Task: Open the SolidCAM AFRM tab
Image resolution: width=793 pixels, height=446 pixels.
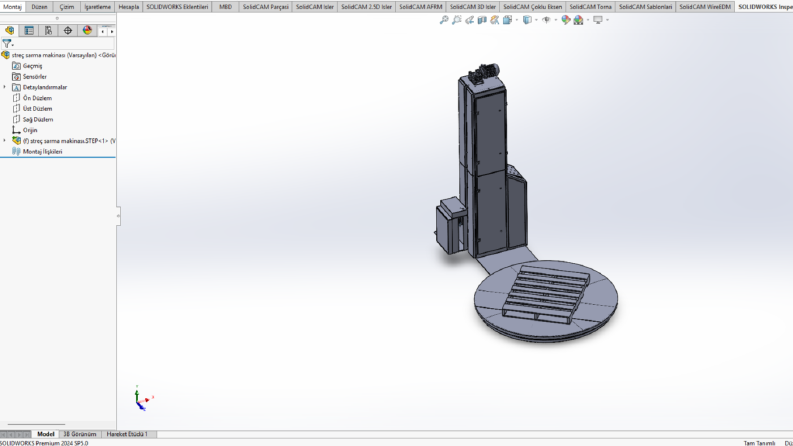Action: [420, 7]
